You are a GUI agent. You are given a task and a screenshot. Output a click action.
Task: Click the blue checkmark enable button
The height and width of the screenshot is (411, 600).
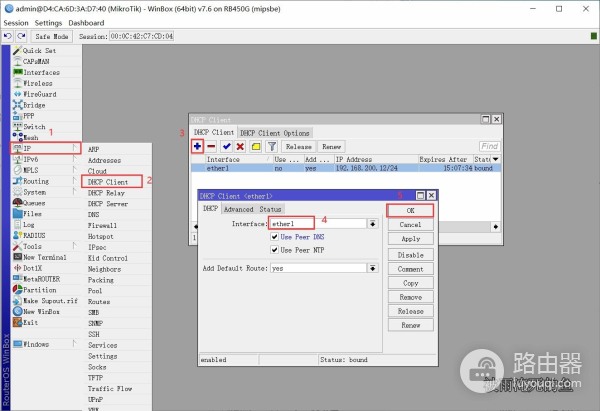coord(227,146)
